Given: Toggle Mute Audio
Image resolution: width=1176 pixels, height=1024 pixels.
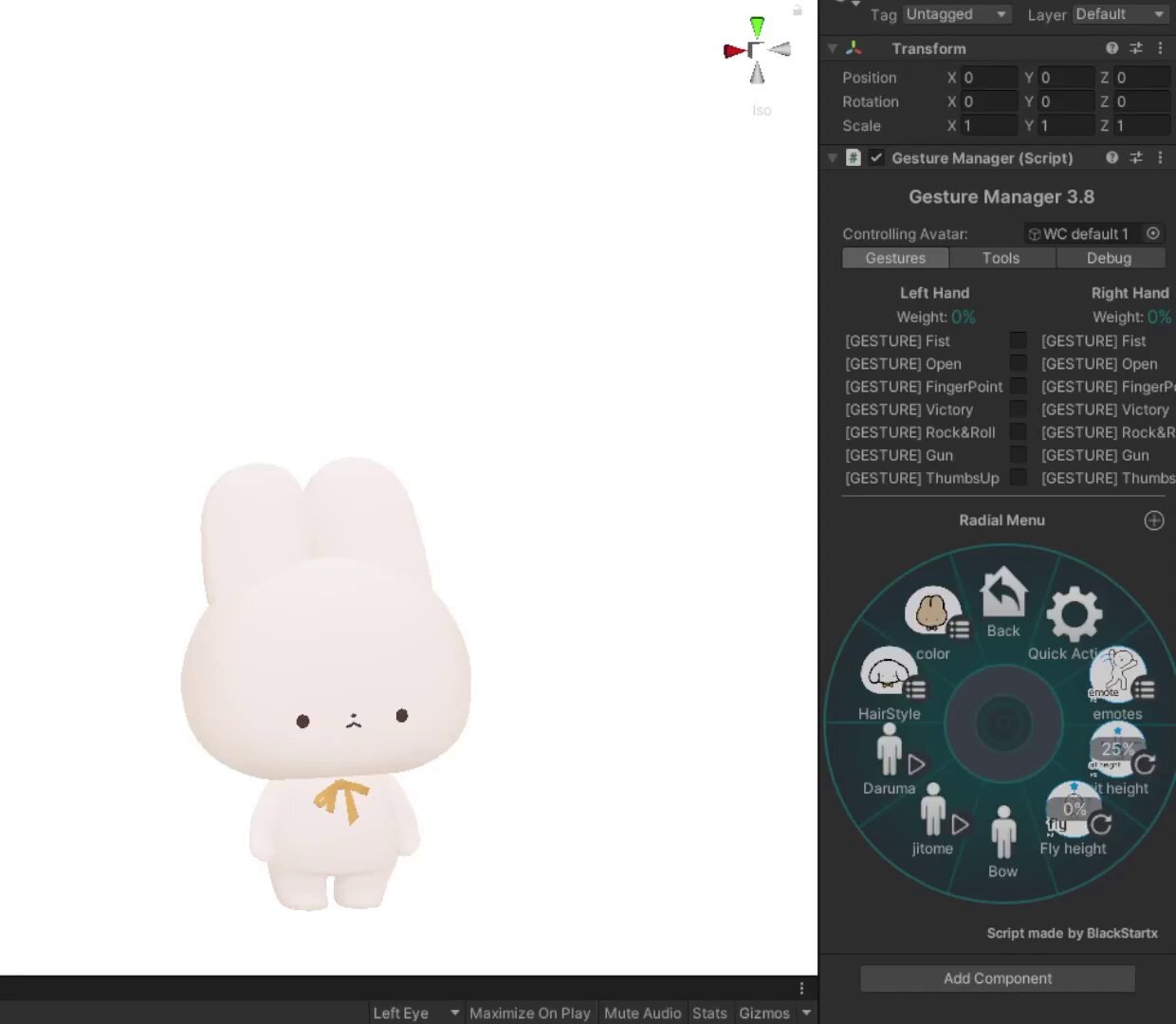Looking at the screenshot, I should tap(643, 1013).
